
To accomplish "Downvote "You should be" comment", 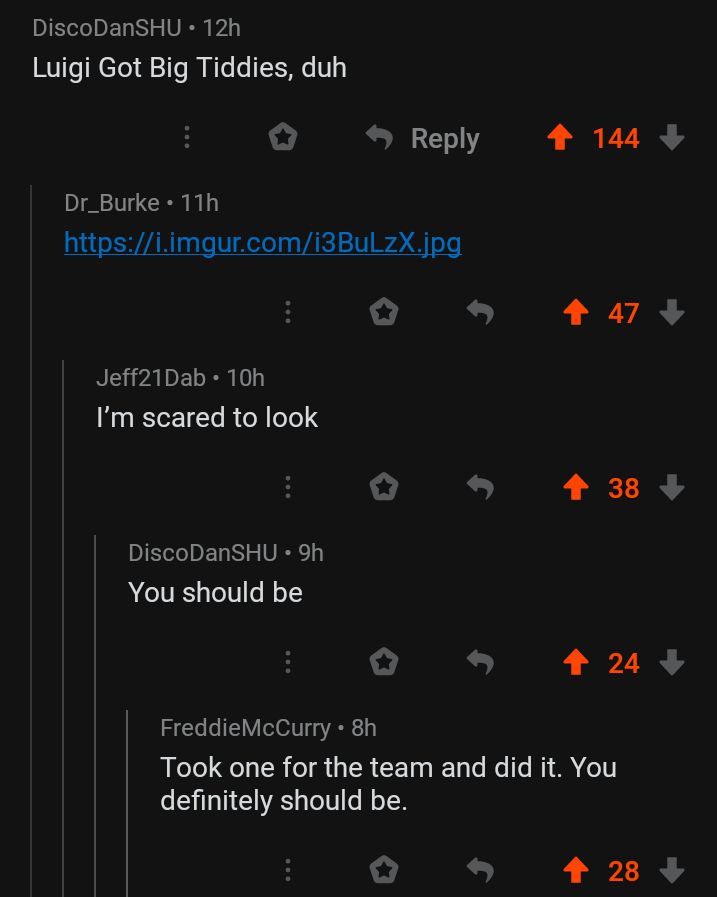I will pyautogui.click(x=672, y=662).
